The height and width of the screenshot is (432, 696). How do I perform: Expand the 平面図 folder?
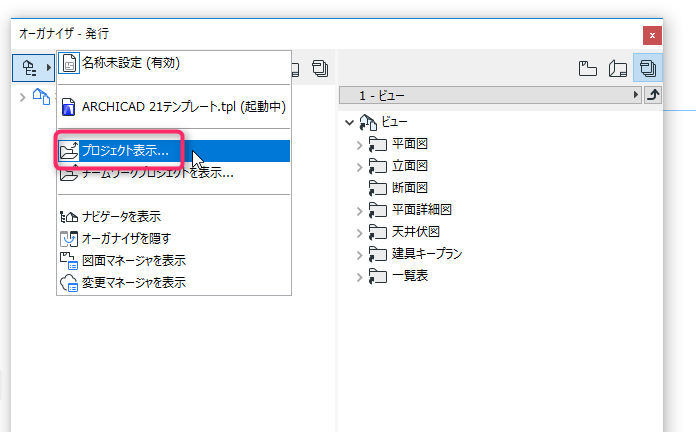pyautogui.click(x=360, y=145)
